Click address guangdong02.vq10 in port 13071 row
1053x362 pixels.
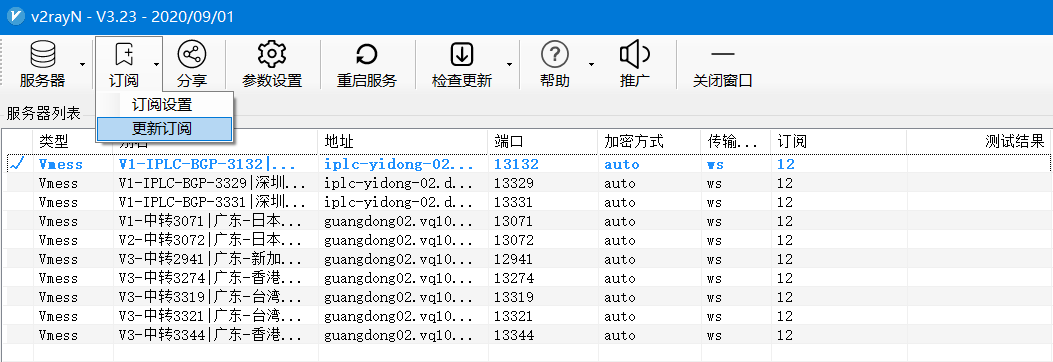(399, 221)
